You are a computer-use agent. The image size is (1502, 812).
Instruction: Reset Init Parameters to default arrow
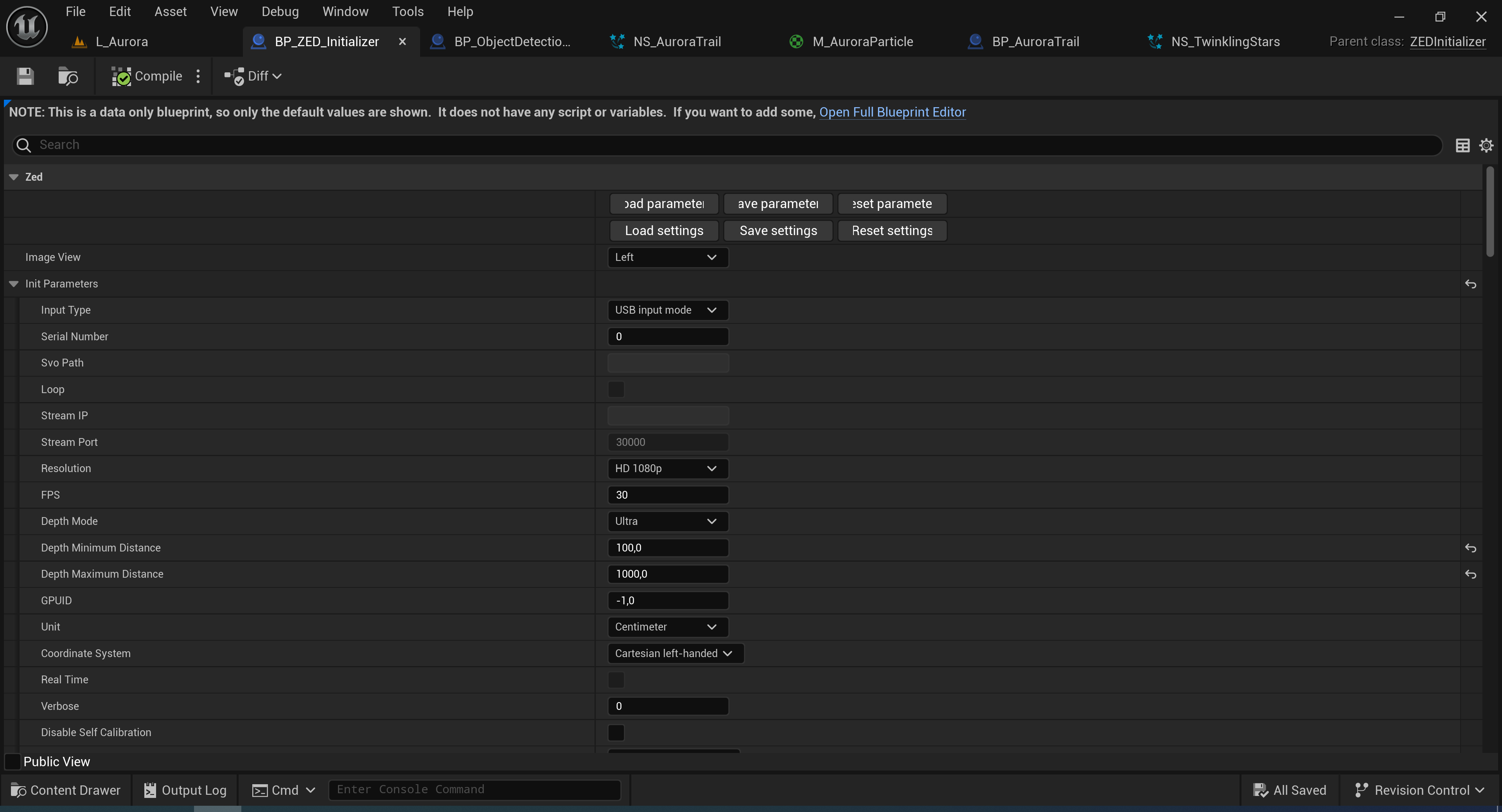(x=1471, y=284)
